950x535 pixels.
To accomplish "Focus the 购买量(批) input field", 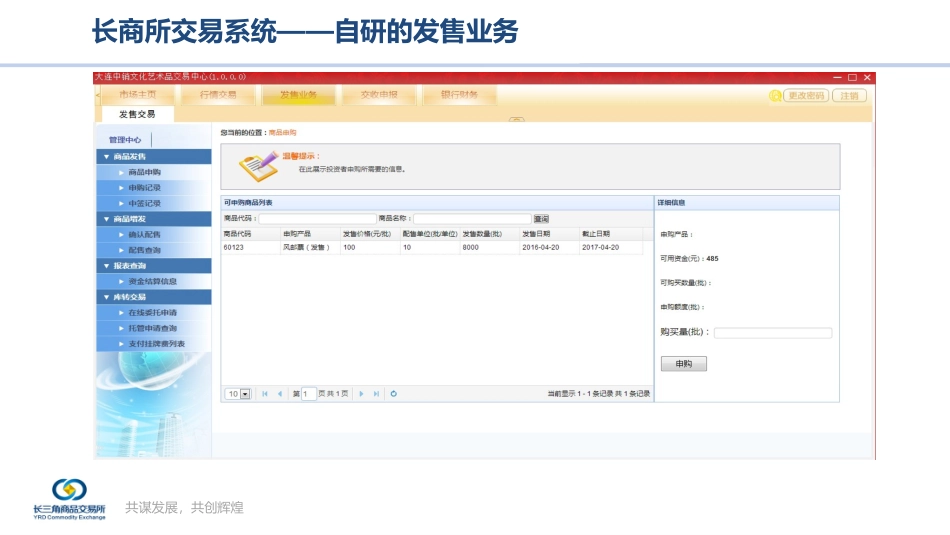I will (773, 333).
